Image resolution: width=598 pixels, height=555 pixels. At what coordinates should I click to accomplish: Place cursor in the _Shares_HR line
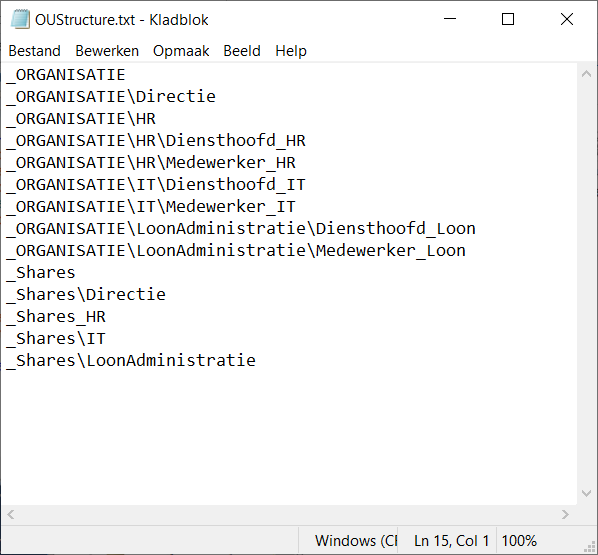pos(56,317)
